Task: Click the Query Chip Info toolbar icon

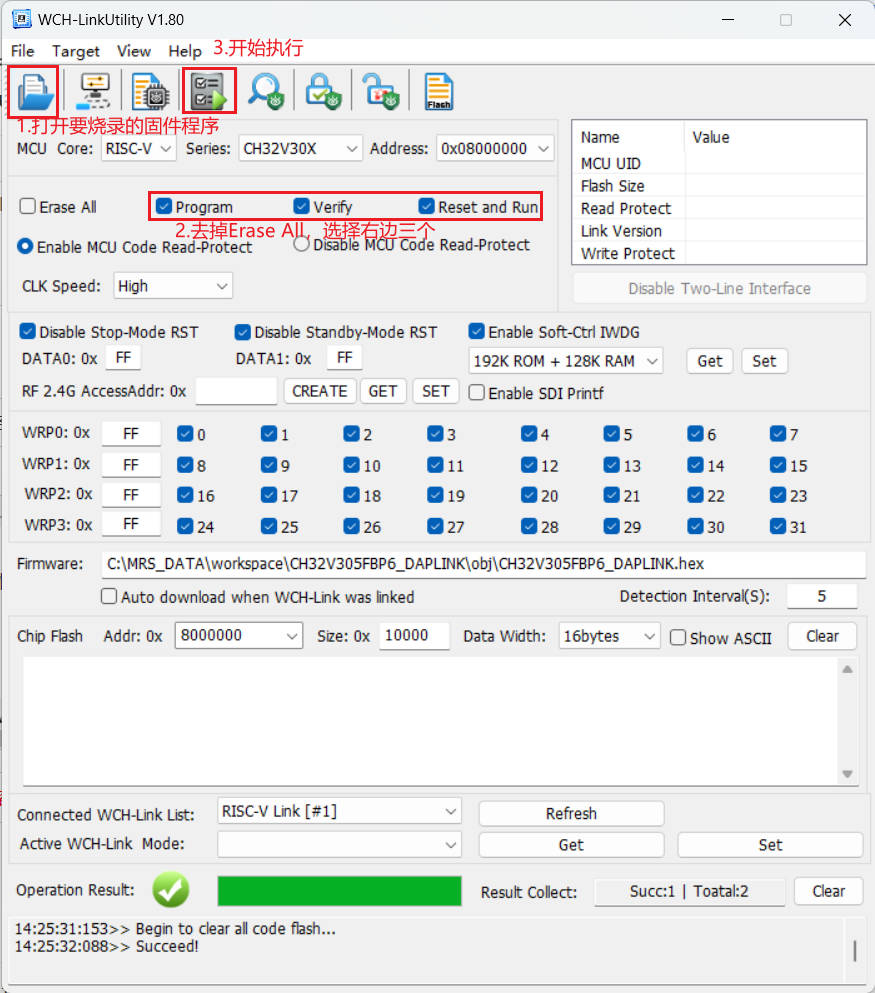Action: click(94, 91)
